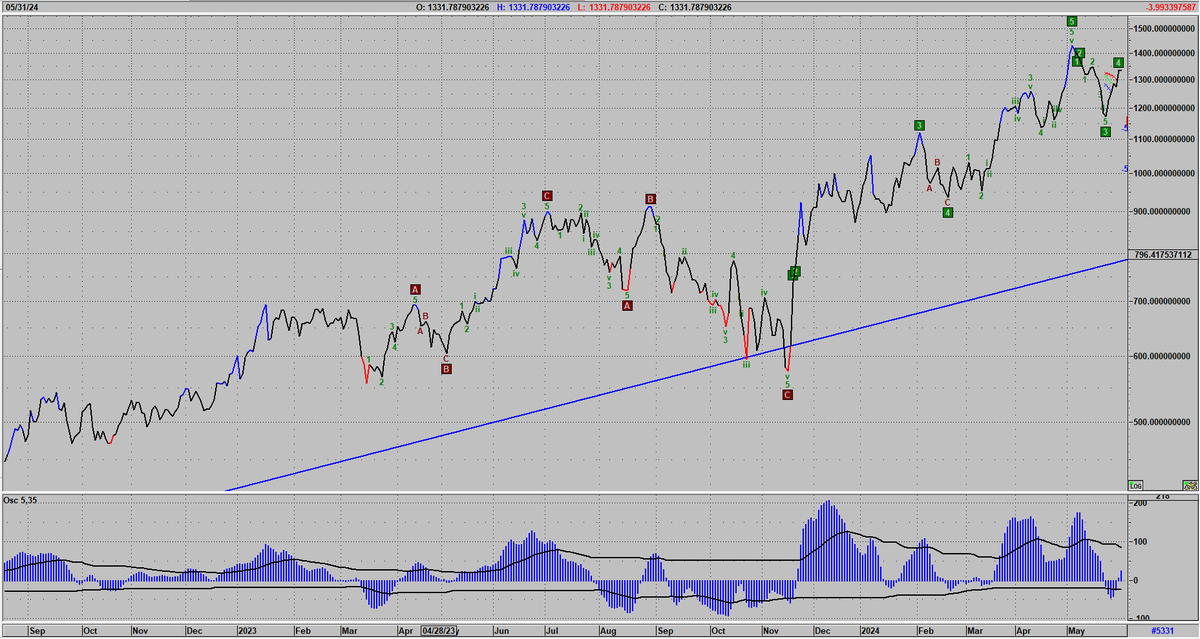1200x639 pixels.
Task: Click the 1400.000000000 price axis label
Action: [x=1166, y=53]
